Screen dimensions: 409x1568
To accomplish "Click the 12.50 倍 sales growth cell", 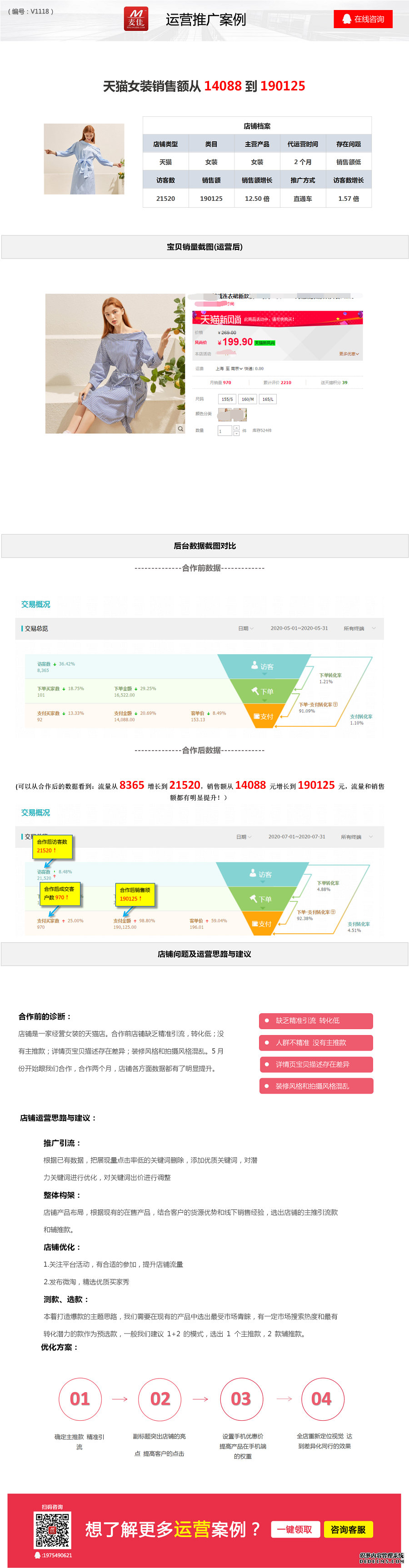I will 258,199.
